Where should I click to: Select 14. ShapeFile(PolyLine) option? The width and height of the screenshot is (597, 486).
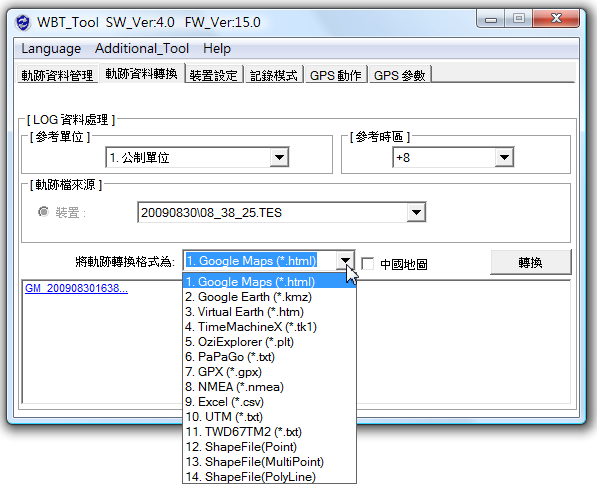270,476
